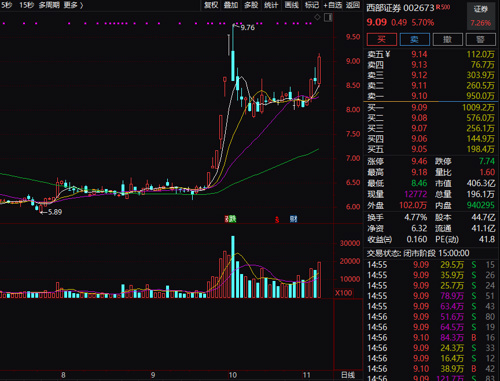Click the 证券 sector tag box
The height and width of the screenshot is (381, 500).
480,16
